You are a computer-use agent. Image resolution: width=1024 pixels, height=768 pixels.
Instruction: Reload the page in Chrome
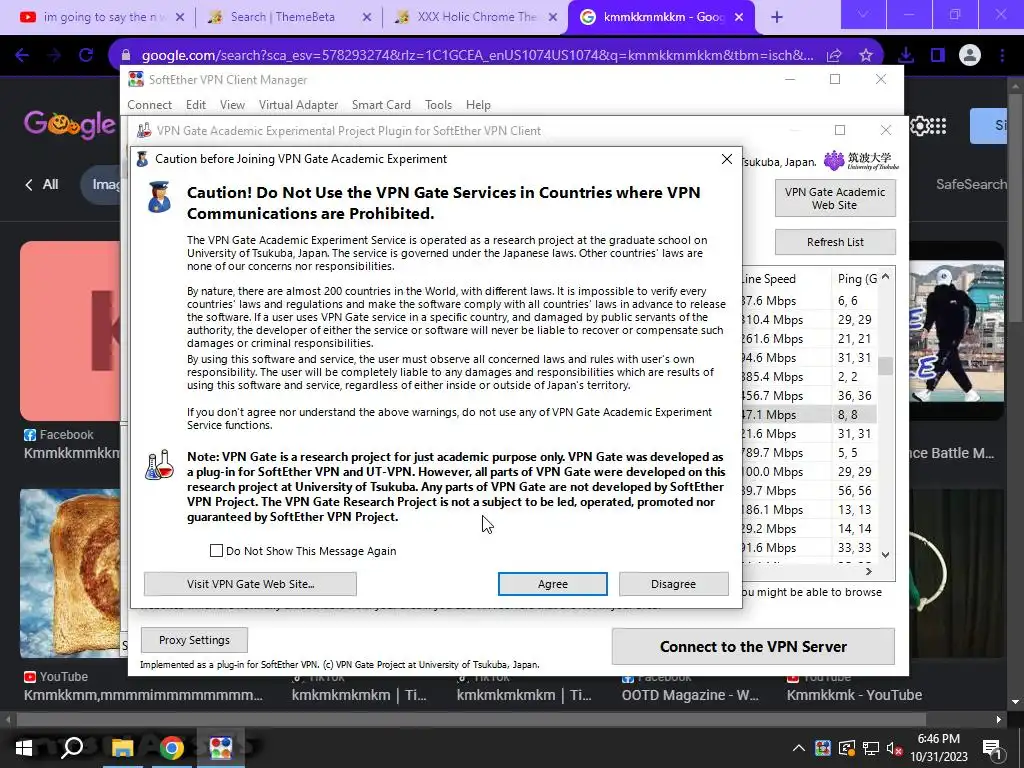86,56
